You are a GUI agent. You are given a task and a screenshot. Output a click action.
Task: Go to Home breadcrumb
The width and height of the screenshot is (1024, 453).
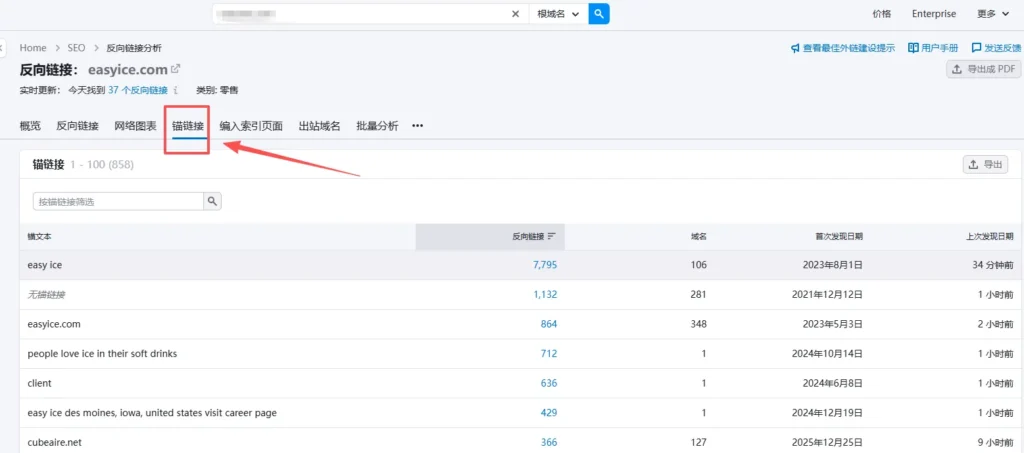pyautogui.click(x=33, y=48)
